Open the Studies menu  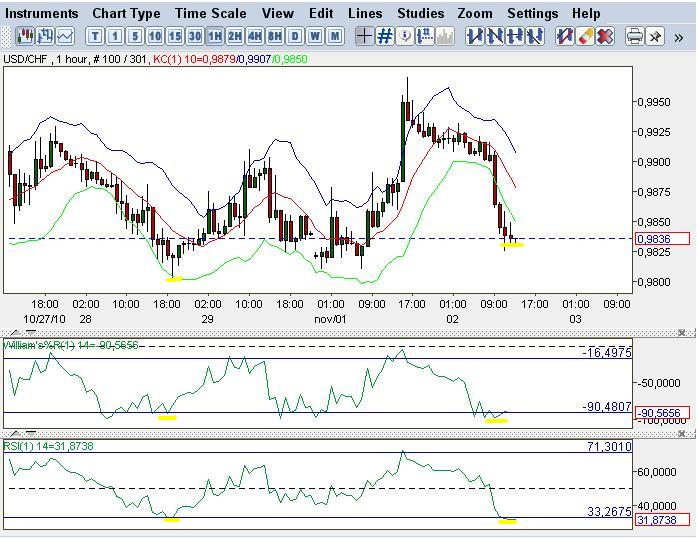click(420, 13)
